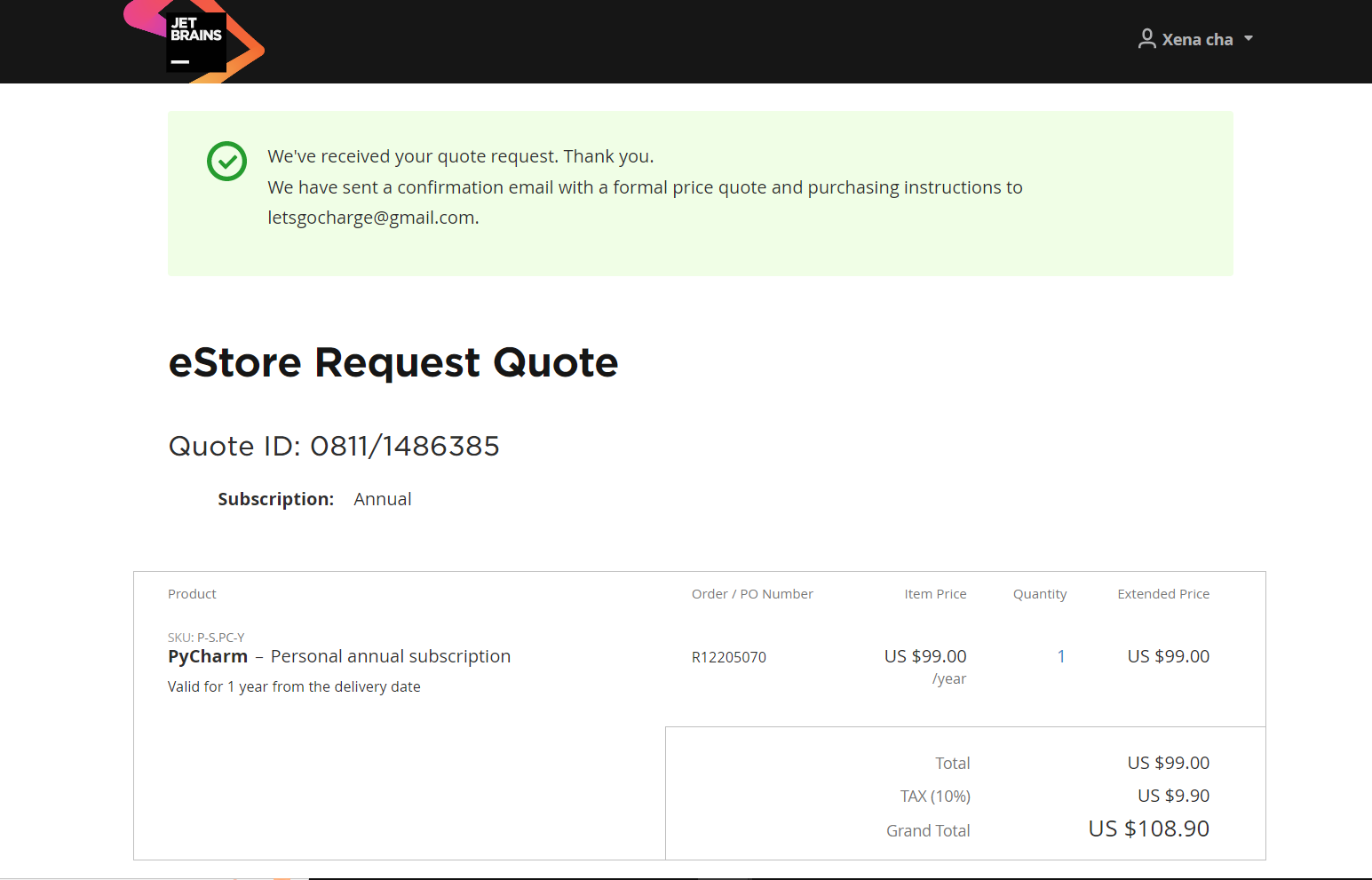Click the PyCharm product name

(x=208, y=656)
